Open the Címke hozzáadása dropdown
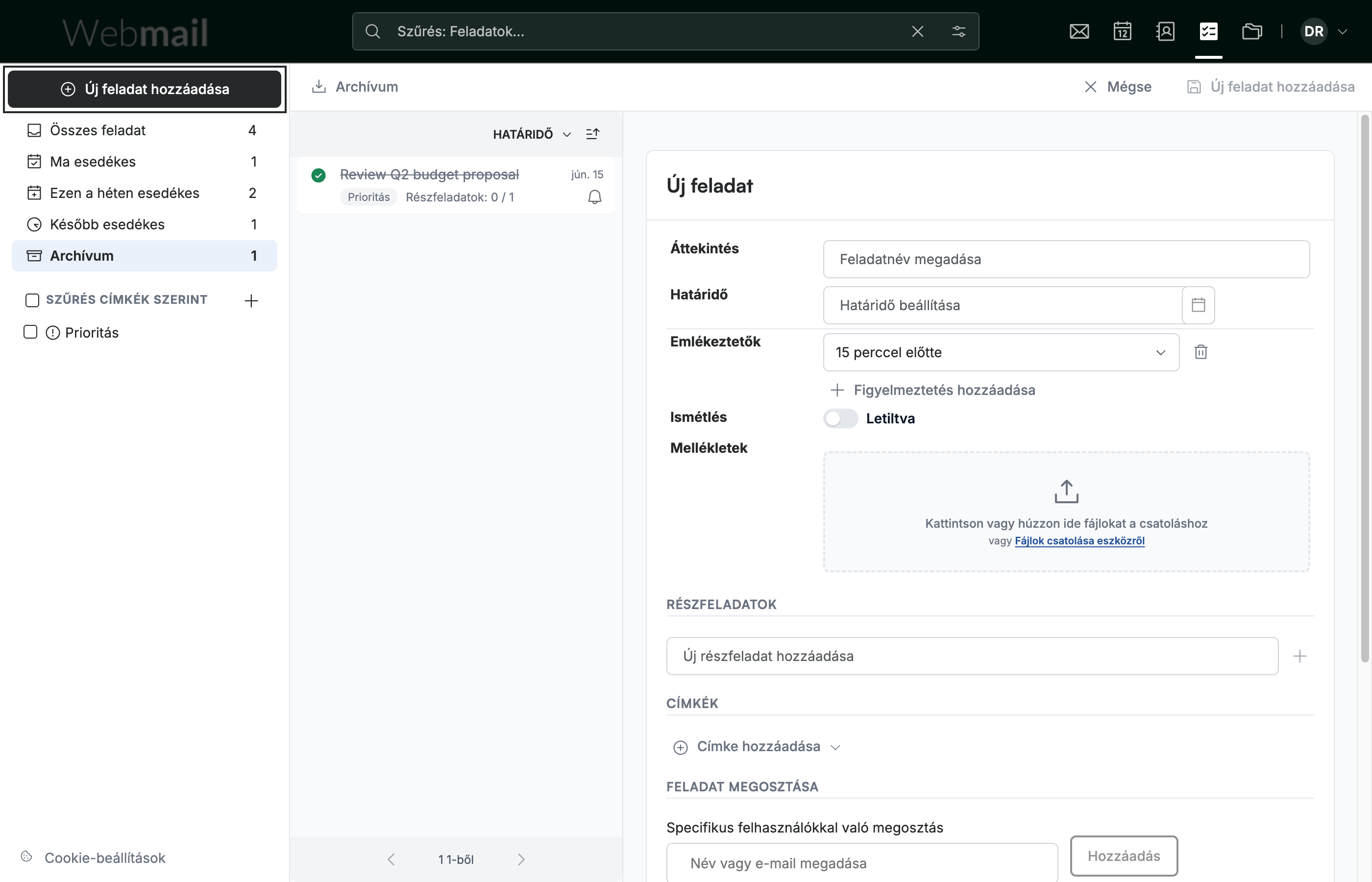 [x=757, y=747]
